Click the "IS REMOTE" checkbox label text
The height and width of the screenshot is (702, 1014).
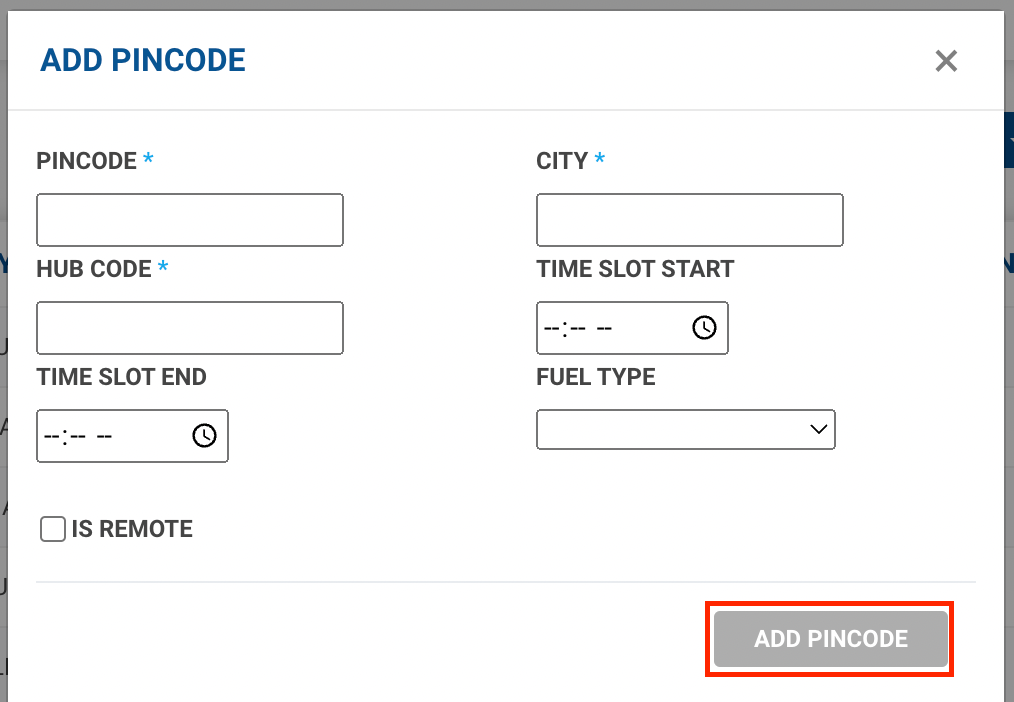[132, 529]
